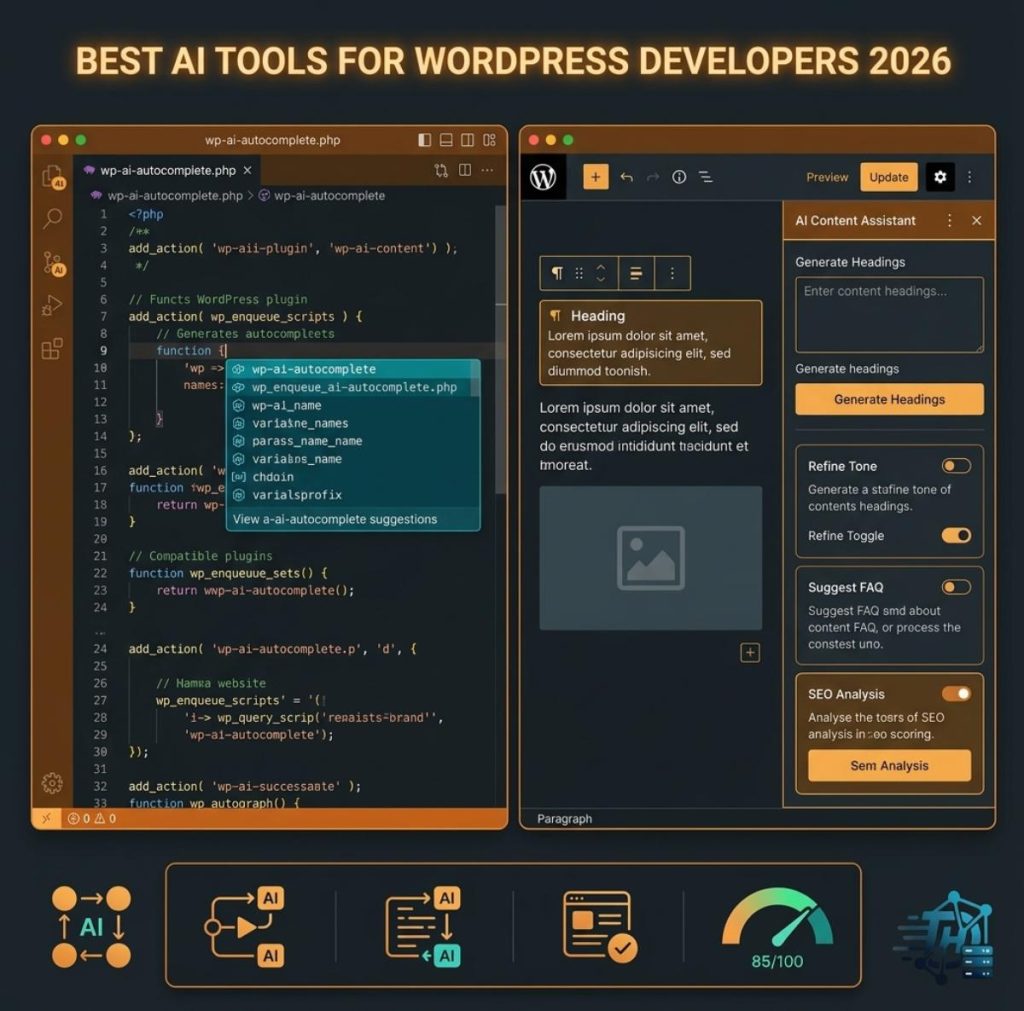
Task: Toggle primary sidebar layout icon in title bar
Action: point(424,140)
